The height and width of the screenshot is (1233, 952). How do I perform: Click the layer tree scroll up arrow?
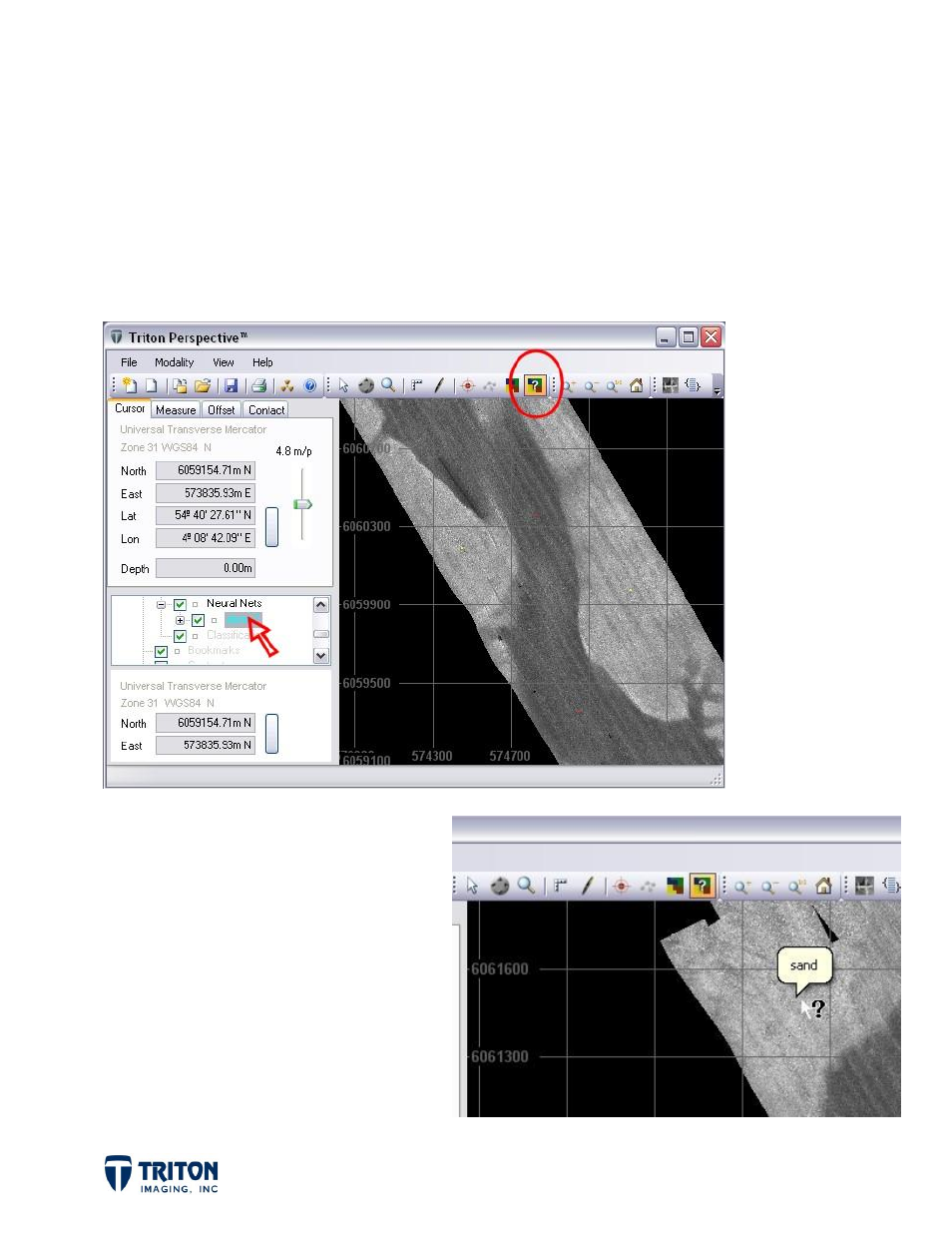click(321, 605)
